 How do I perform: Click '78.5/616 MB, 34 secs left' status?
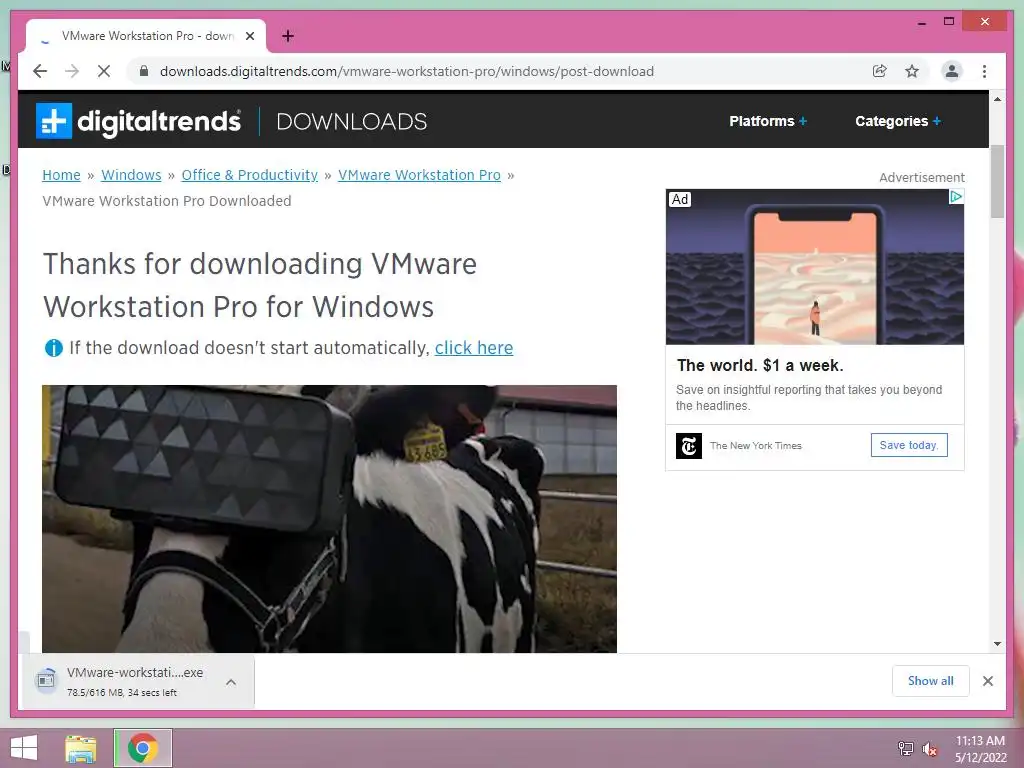coord(121,692)
